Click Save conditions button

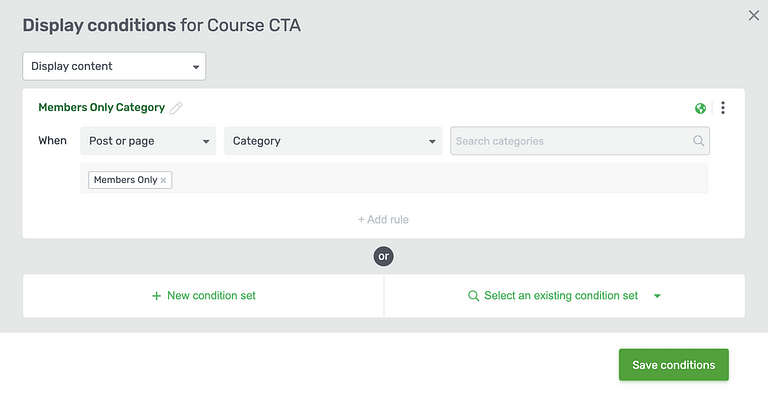(673, 365)
